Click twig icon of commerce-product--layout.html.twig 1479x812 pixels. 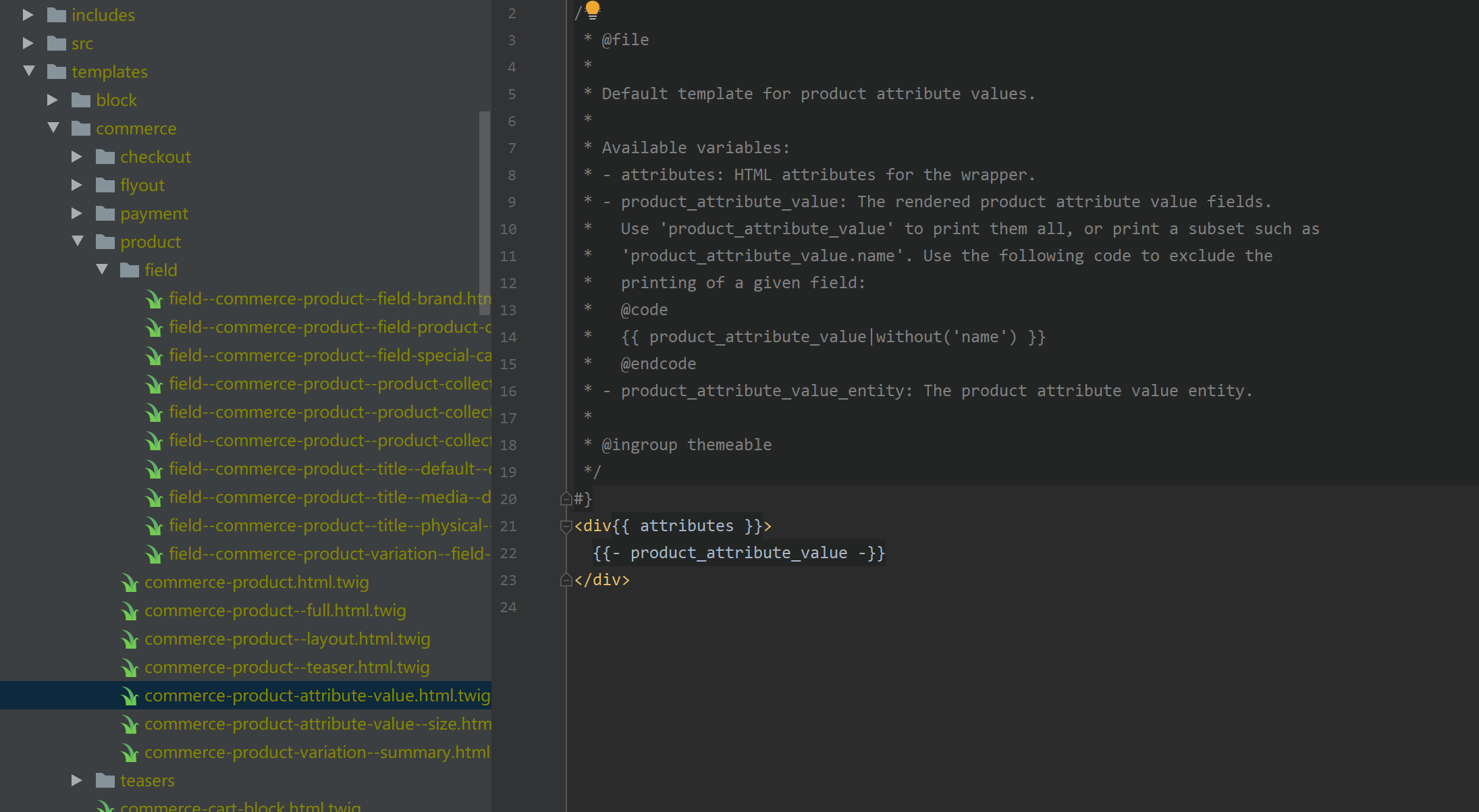click(130, 639)
